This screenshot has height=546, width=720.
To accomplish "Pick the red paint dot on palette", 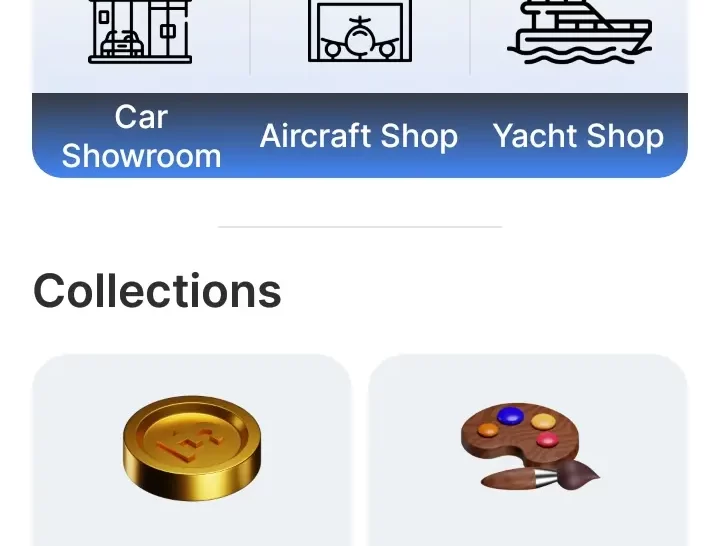I will 547,439.
